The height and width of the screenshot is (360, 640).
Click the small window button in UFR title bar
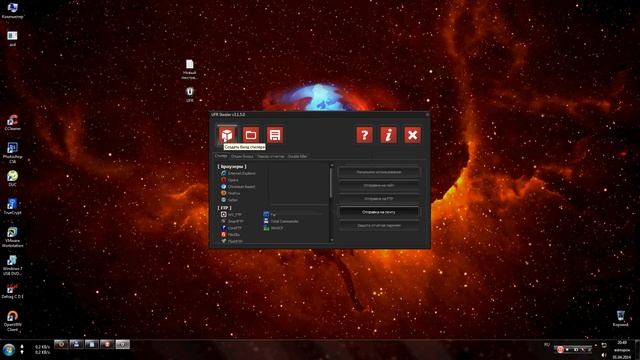[x=427, y=115]
